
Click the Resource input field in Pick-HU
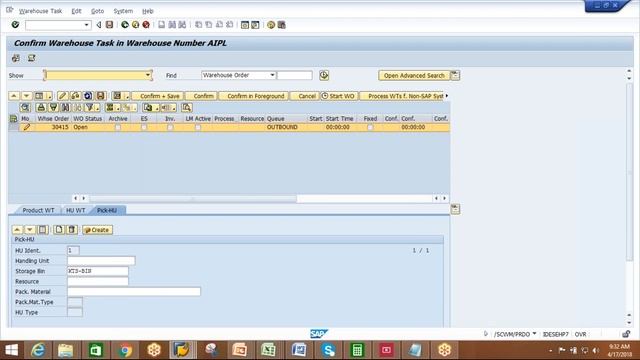pos(98,281)
